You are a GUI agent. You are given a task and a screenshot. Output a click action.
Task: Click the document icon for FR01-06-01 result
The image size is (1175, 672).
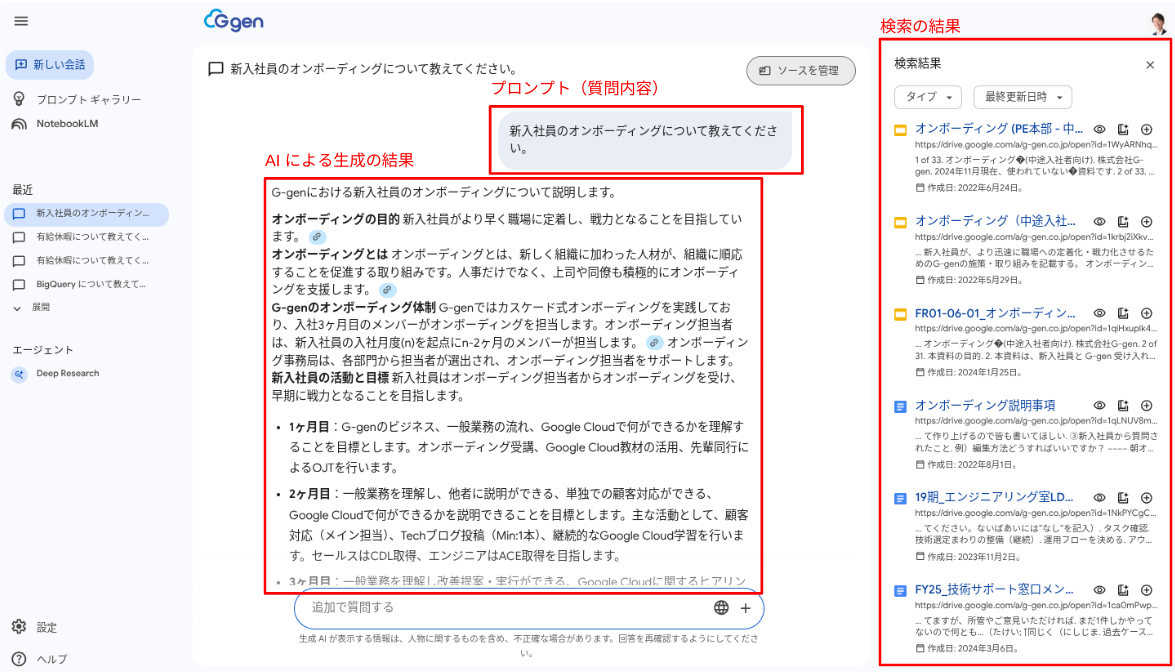point(1123,313)
